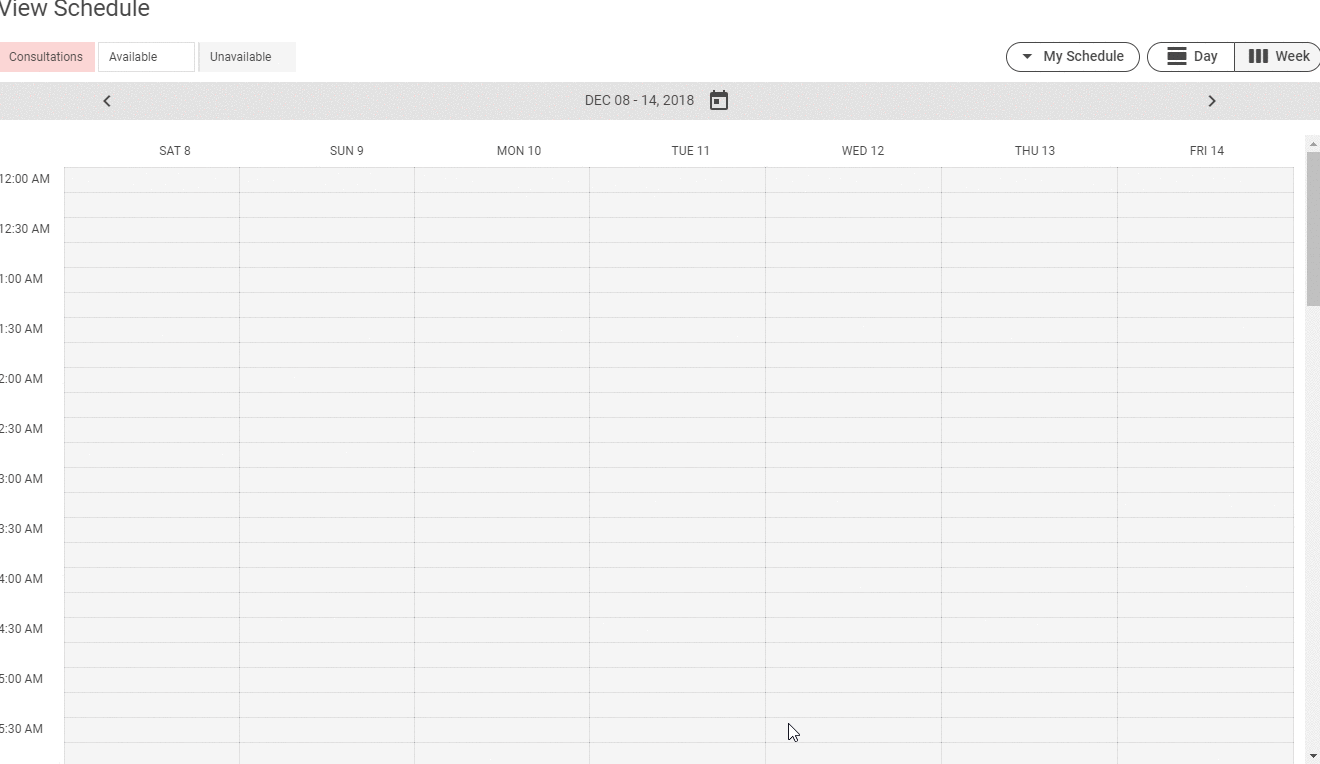
Task: Switch to Week view
Action: (1278, 57)
